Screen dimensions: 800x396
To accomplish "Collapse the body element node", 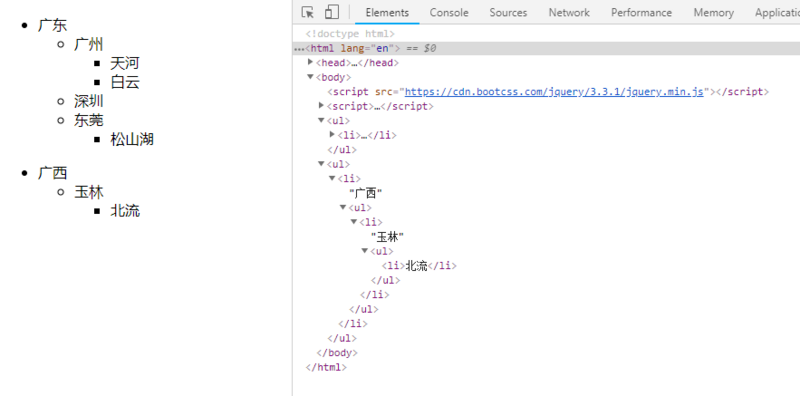I will tap(310, 77).
